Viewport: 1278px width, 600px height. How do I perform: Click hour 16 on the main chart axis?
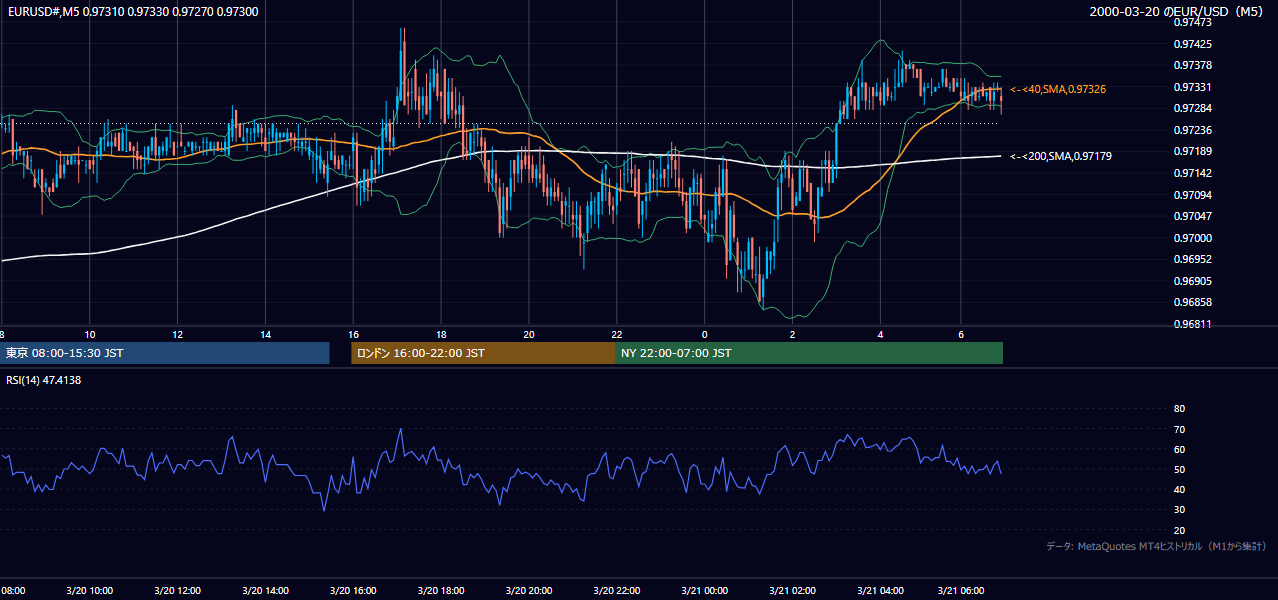(354, 334)
